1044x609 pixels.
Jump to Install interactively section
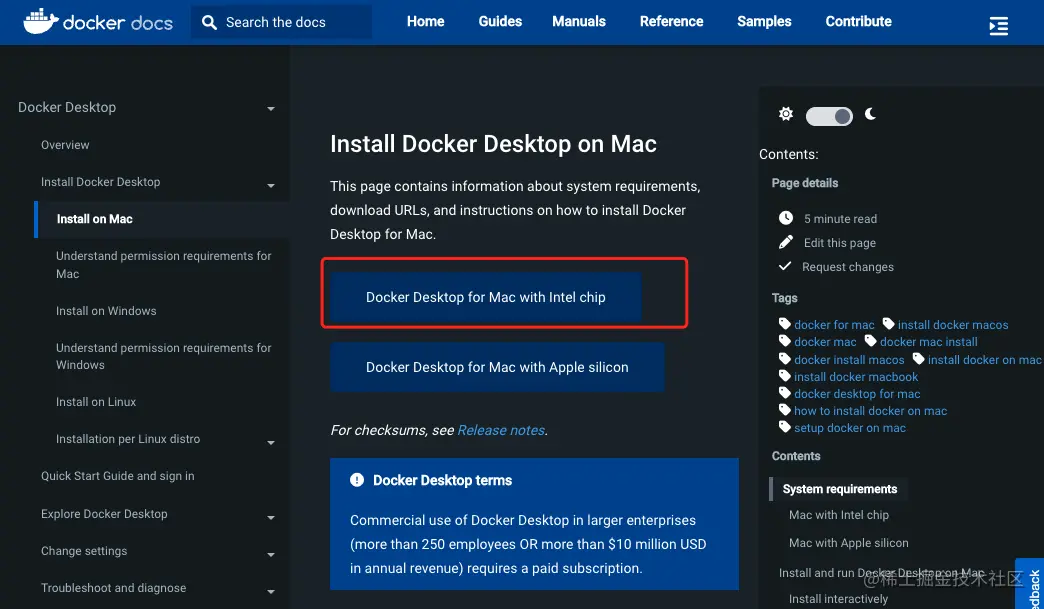pos(838,598)
